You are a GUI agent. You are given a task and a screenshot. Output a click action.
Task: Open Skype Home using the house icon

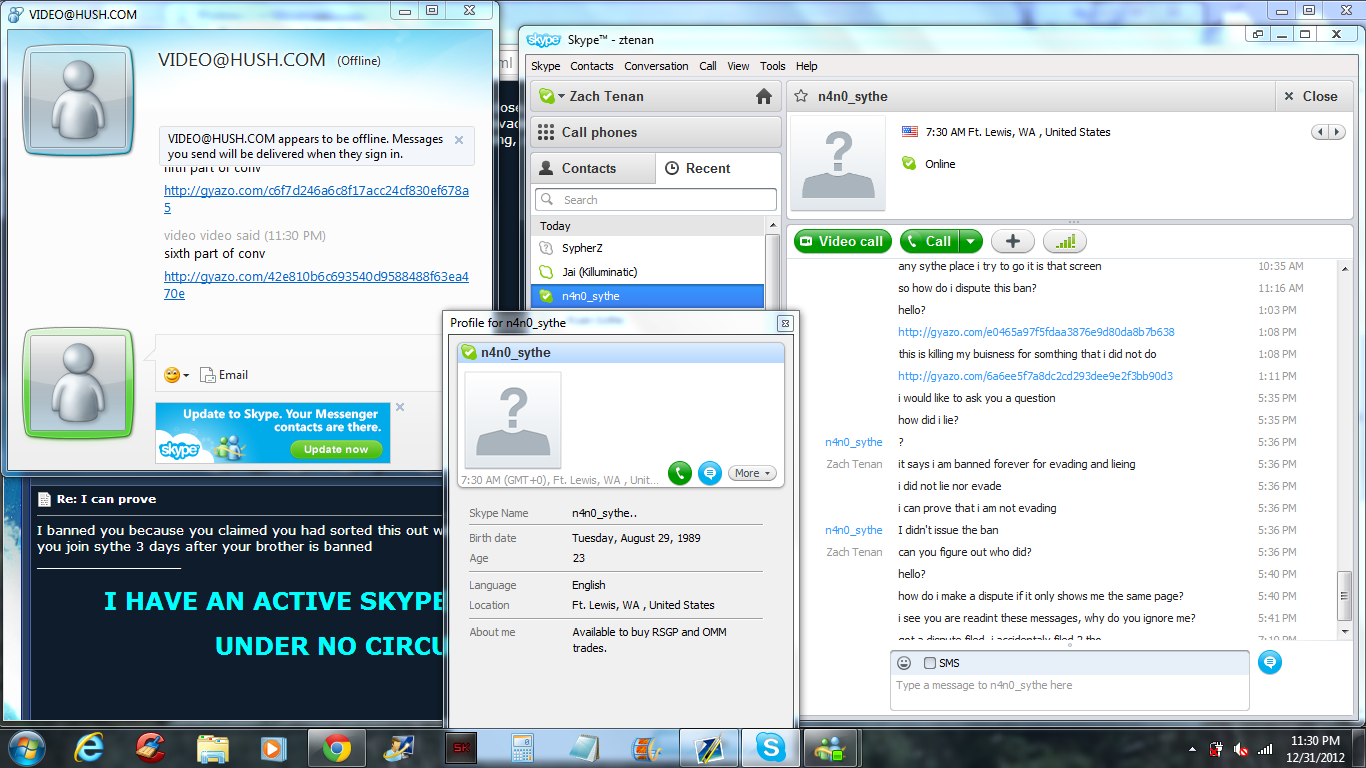click(x=764, y=97)
